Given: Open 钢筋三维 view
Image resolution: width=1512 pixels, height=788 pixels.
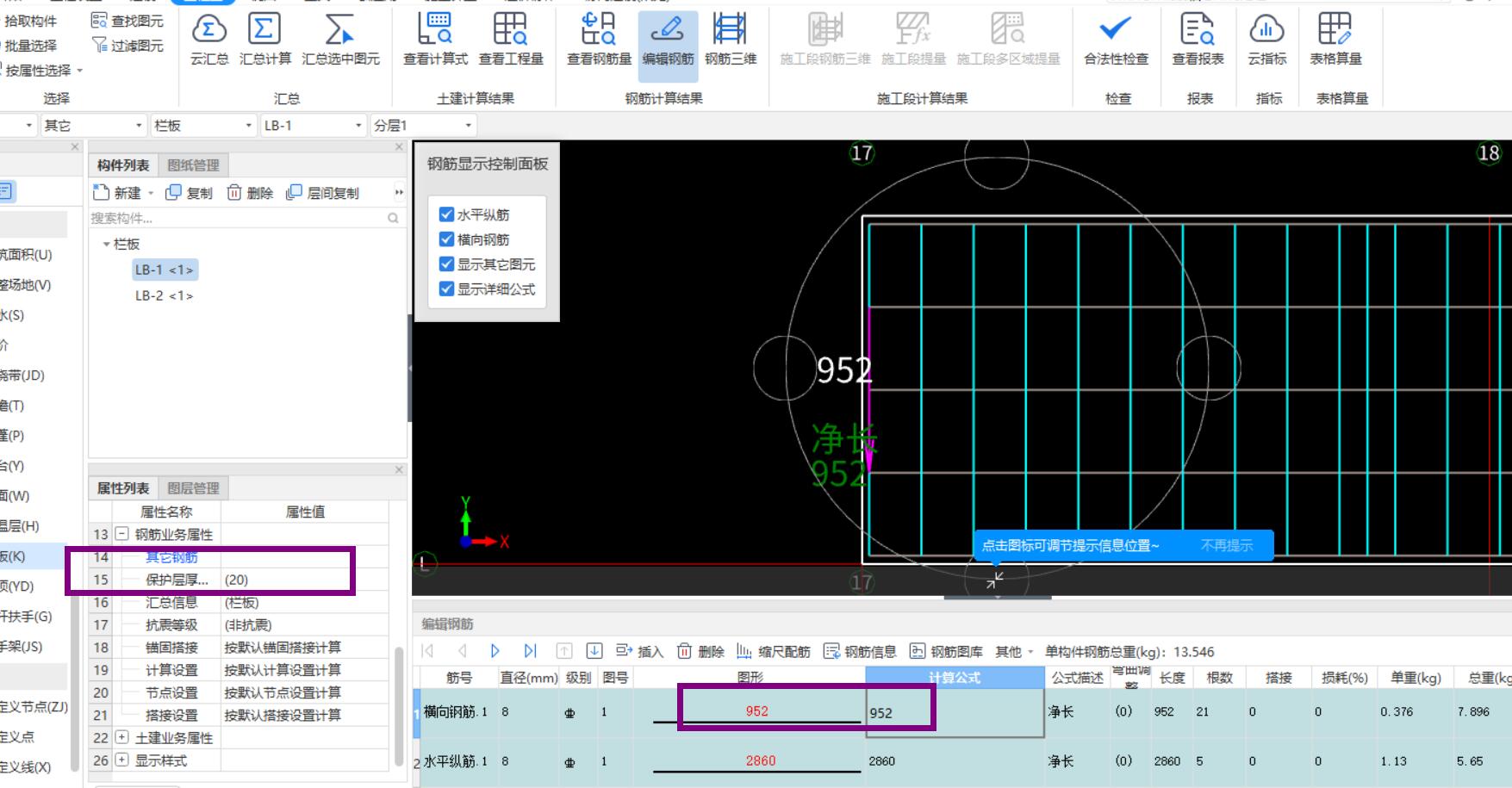Looking at the screenshot, I should click(731, 40).
